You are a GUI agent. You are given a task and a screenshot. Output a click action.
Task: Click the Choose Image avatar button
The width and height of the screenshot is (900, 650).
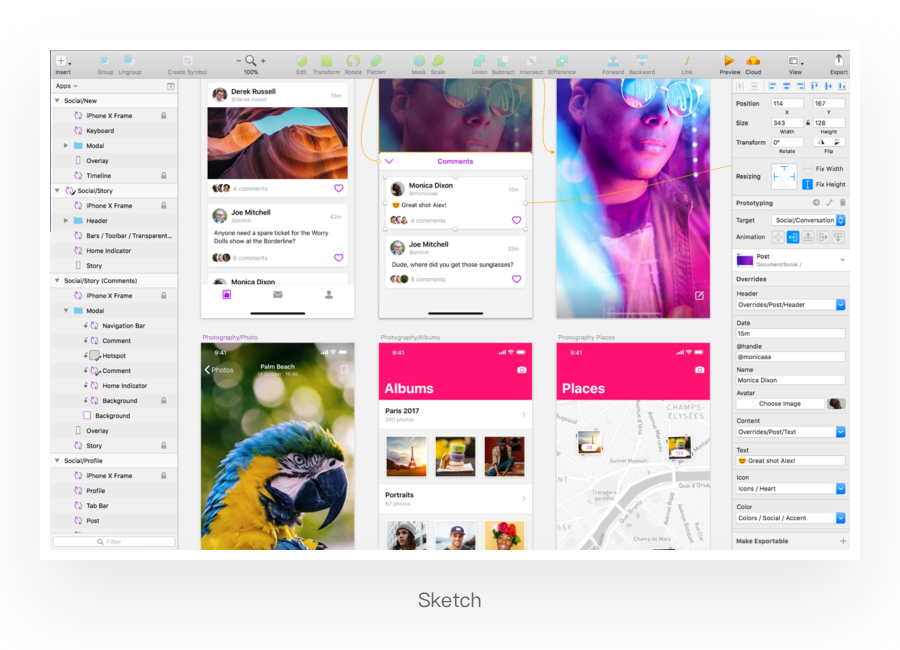tap(780, 404)
